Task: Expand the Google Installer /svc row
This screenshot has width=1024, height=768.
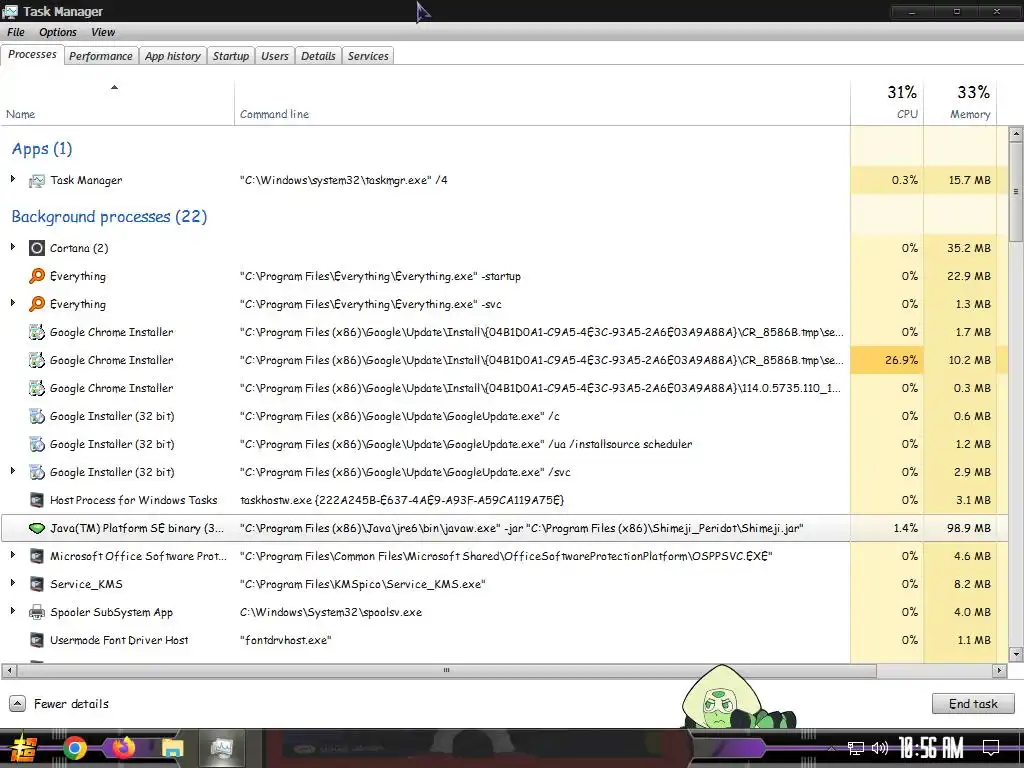Action: pos(12,471)
